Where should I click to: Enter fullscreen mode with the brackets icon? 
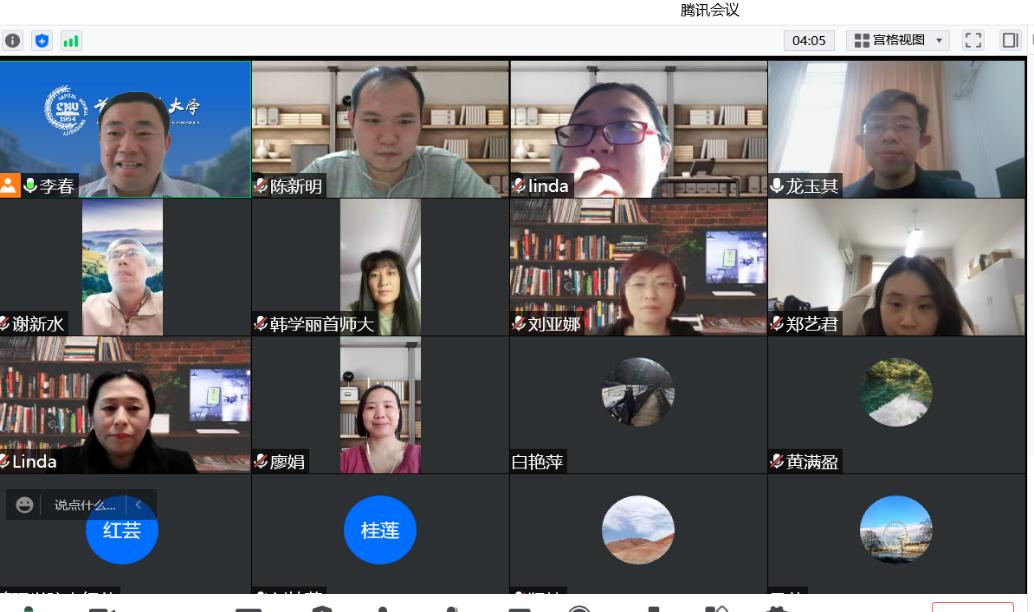point(973,41)
